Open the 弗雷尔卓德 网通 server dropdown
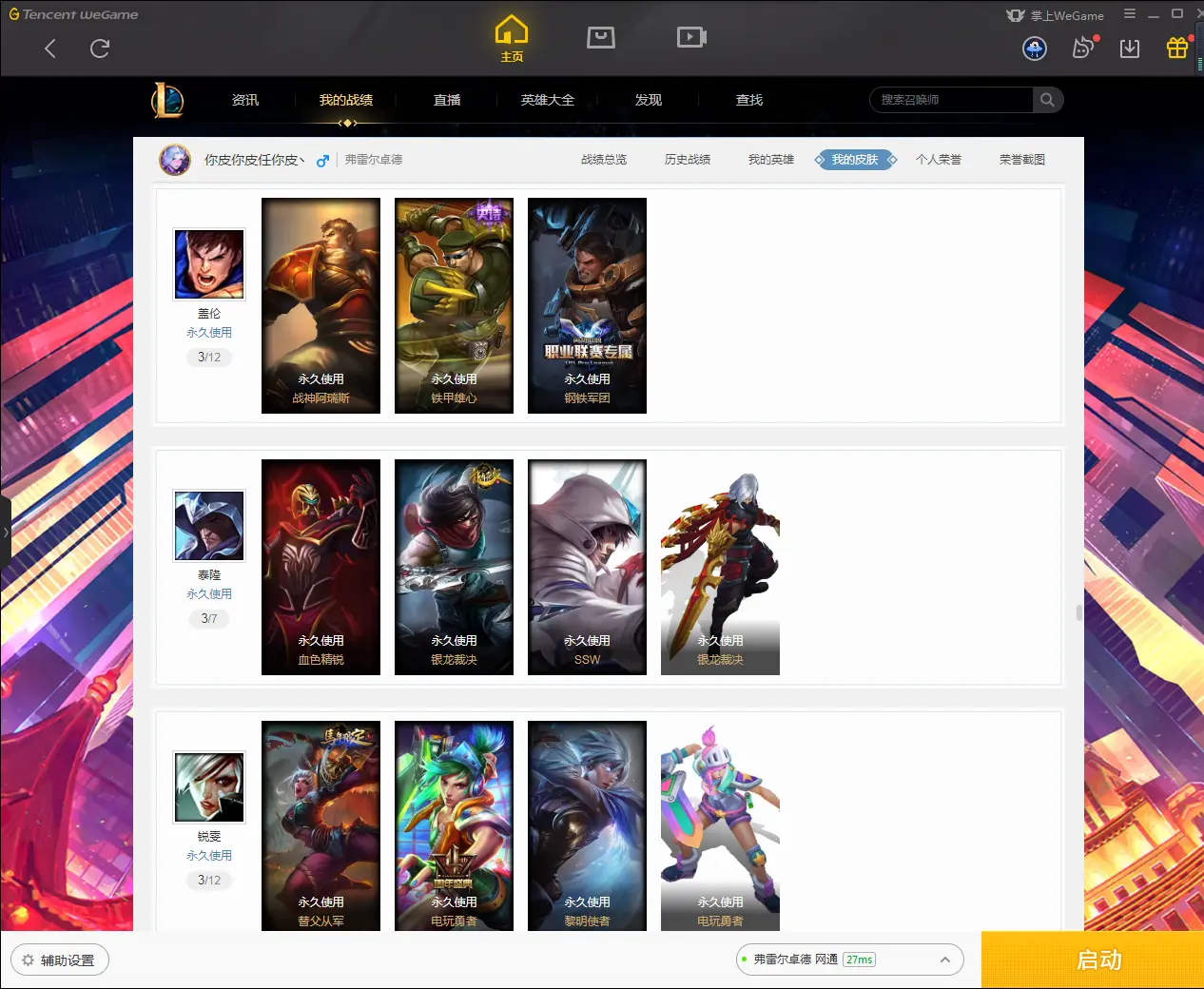 click(850, 960)
